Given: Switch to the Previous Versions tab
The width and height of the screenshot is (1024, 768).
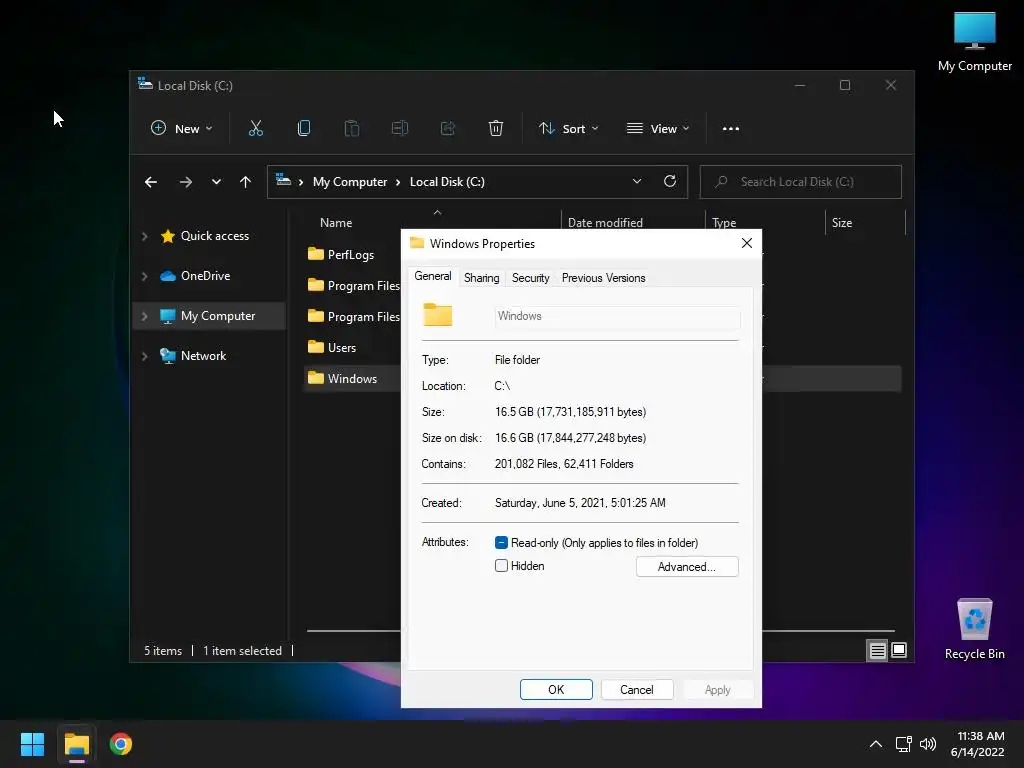Looking at the screenshot, I should tap(603, 278).
